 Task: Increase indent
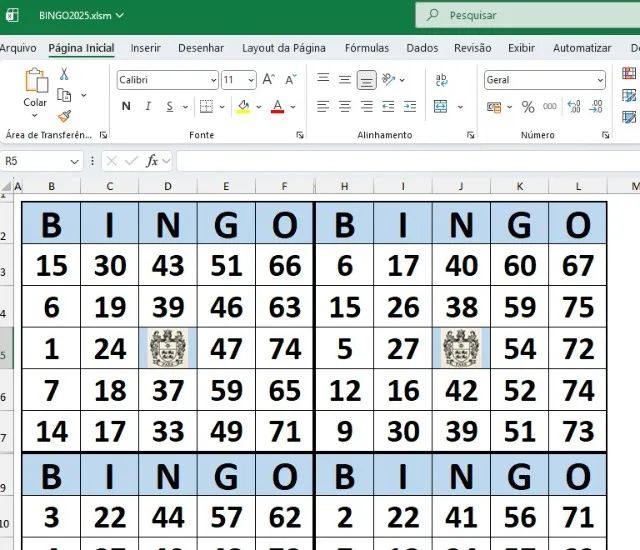410,106
